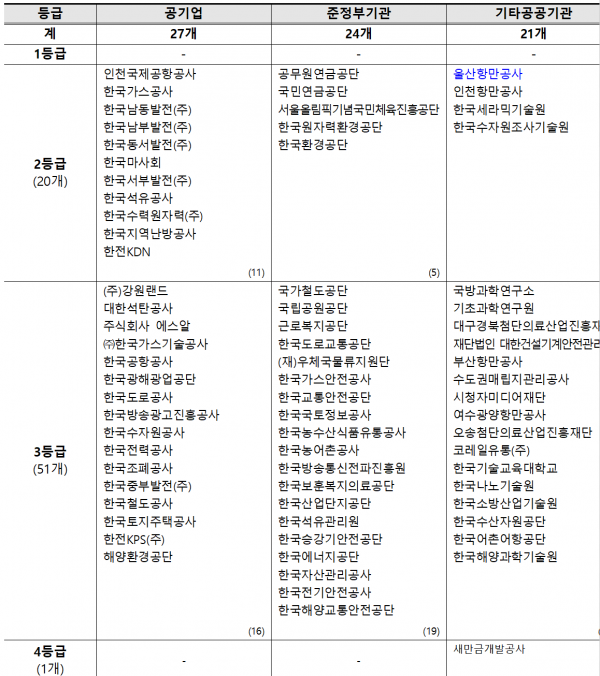The height and width of the screenshot is (676, 600).
Task: Select 한국석유공사 entry
Action: tap(138, 198)
